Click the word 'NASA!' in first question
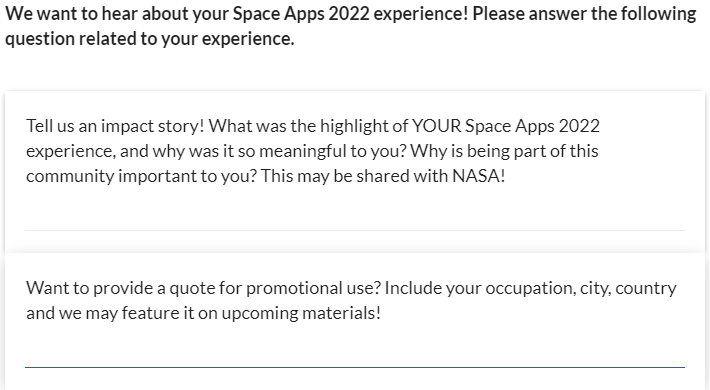The width and height of the screenshot is (710, 390). coord(479,176)
